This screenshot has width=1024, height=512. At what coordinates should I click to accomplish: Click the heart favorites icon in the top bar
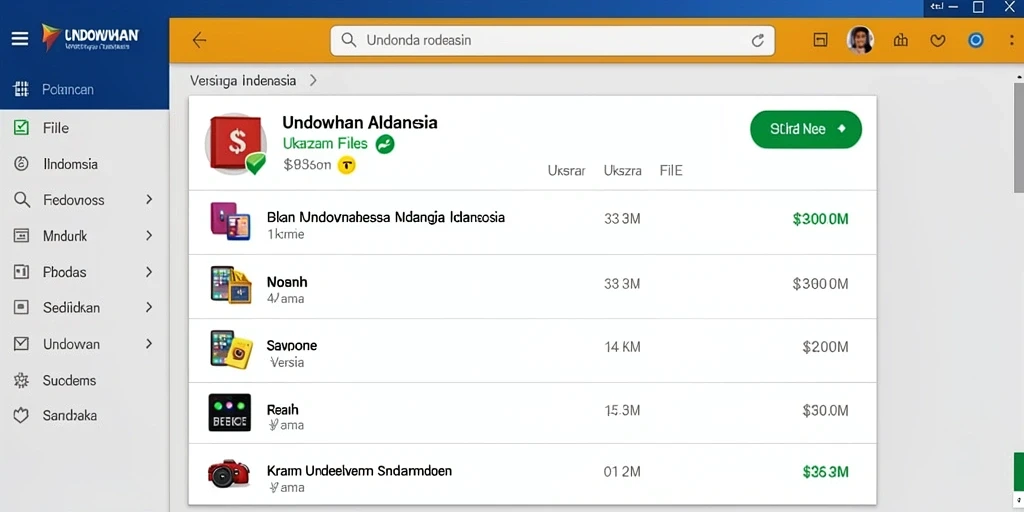tap(938, 40)
